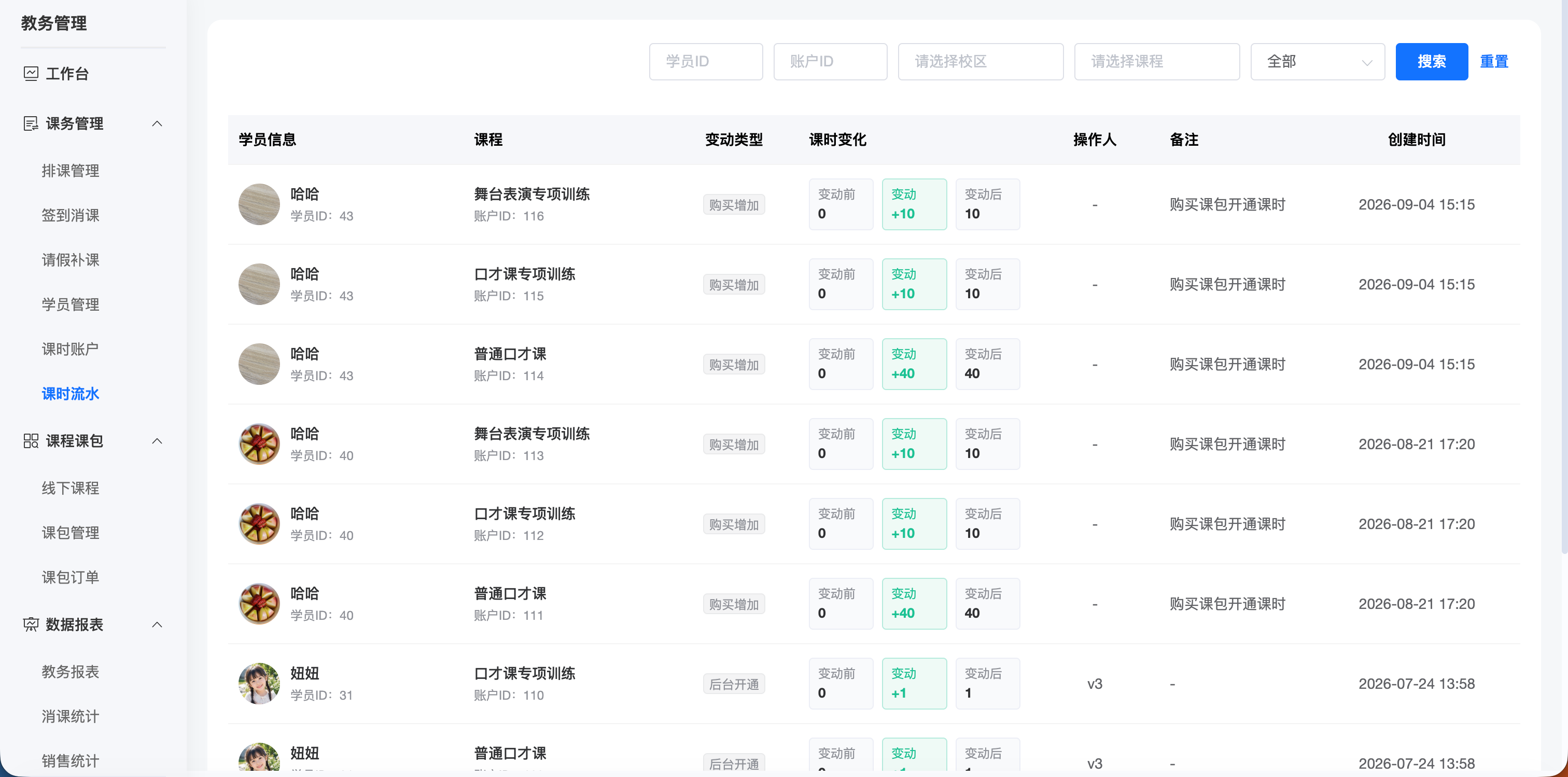Viewport: 1568px width, 777px height.
Task: Click the 课务管理 section icon
Action: coord(31,123)
